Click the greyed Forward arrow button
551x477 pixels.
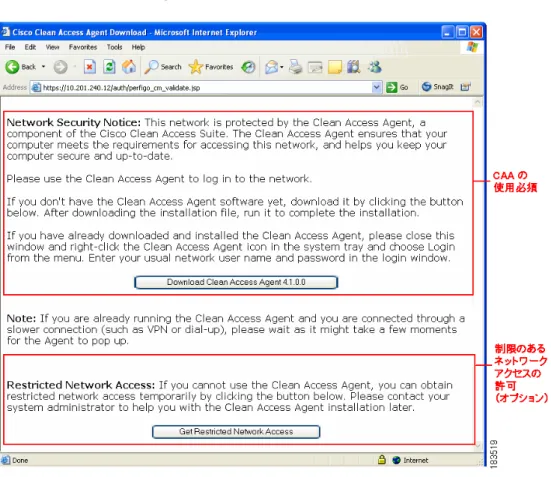click(x=60, y=67)
